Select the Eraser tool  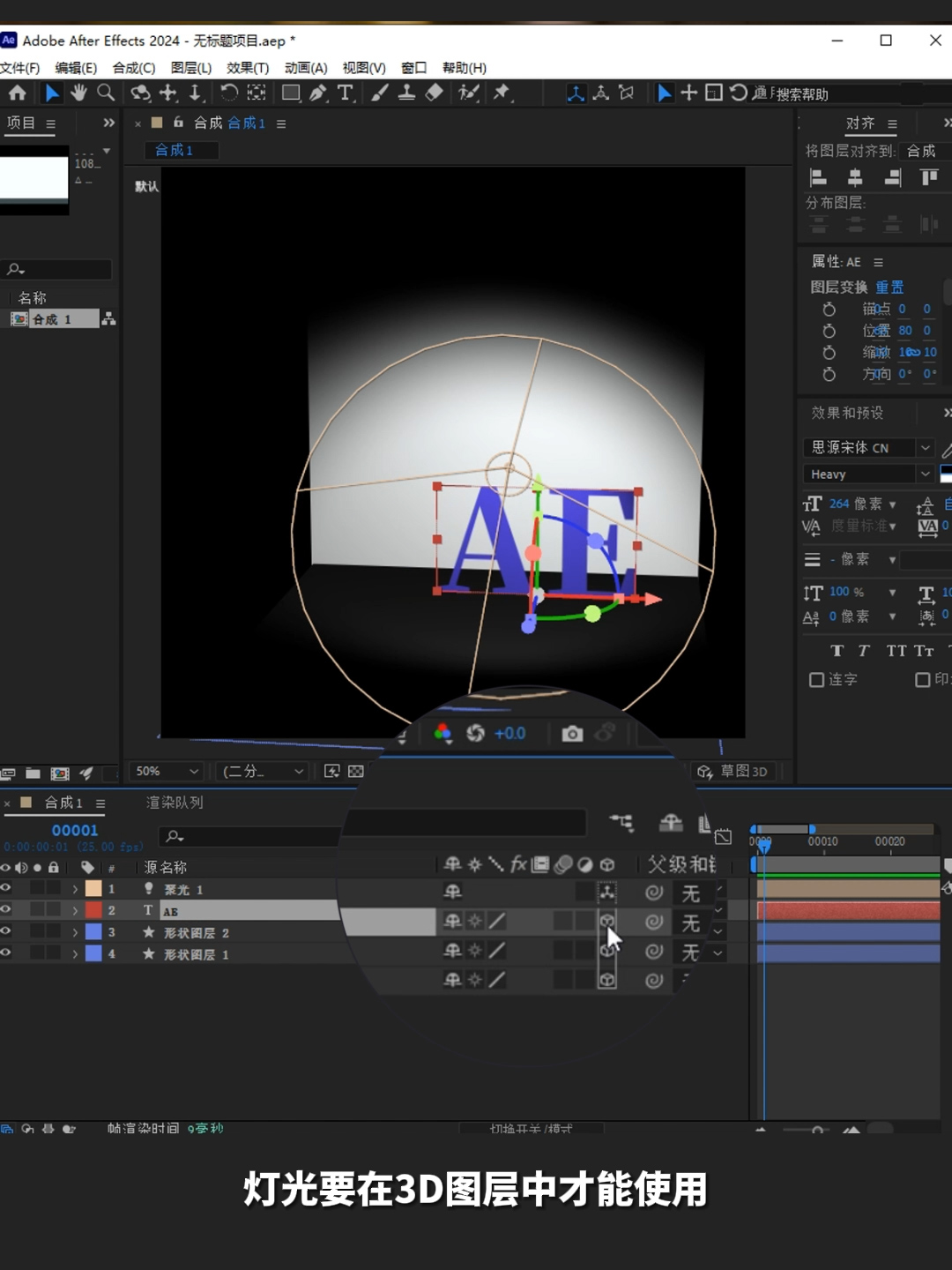click(435, 93)
